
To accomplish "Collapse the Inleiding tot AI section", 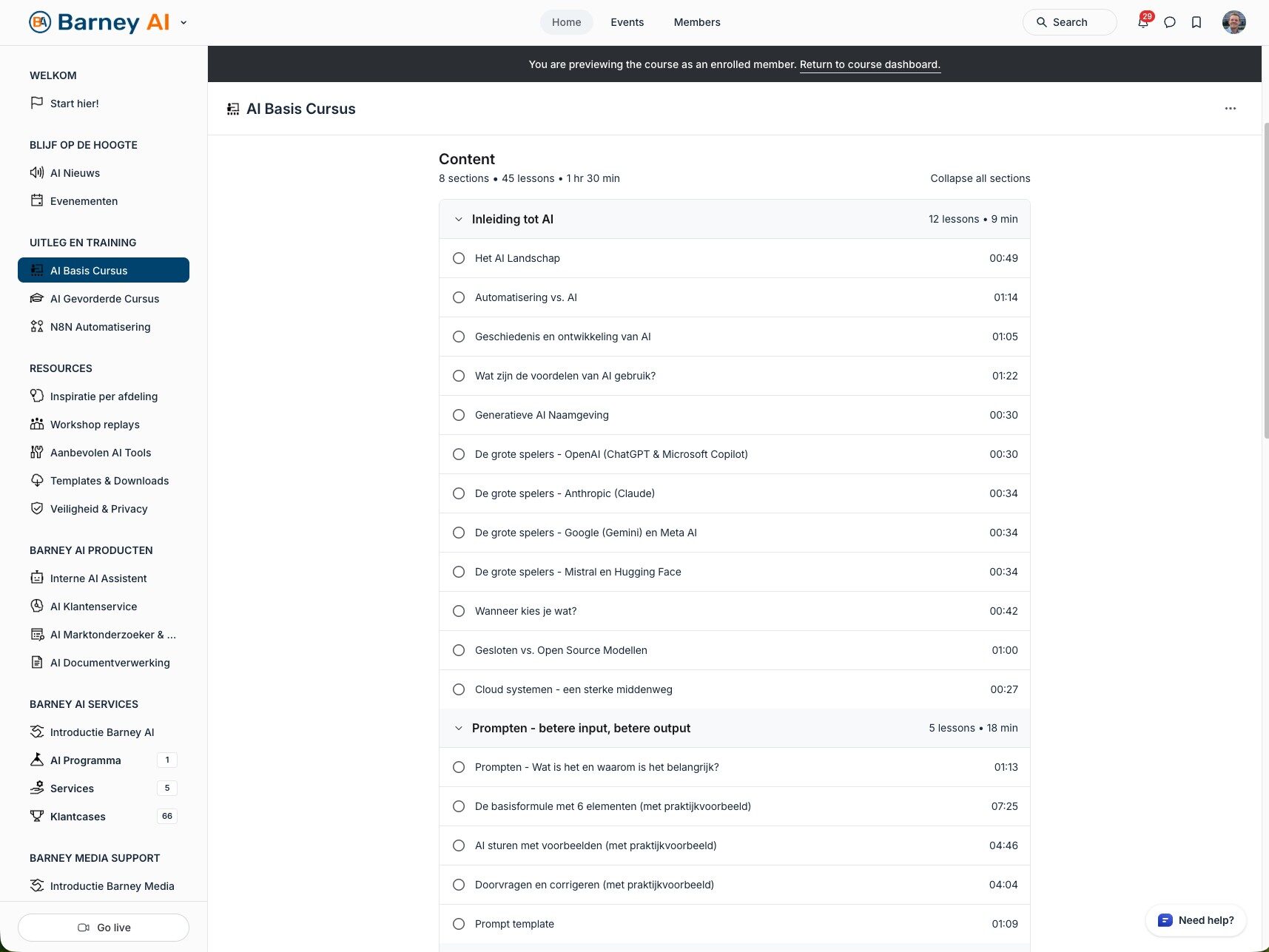I will click(x=459, y=219).
